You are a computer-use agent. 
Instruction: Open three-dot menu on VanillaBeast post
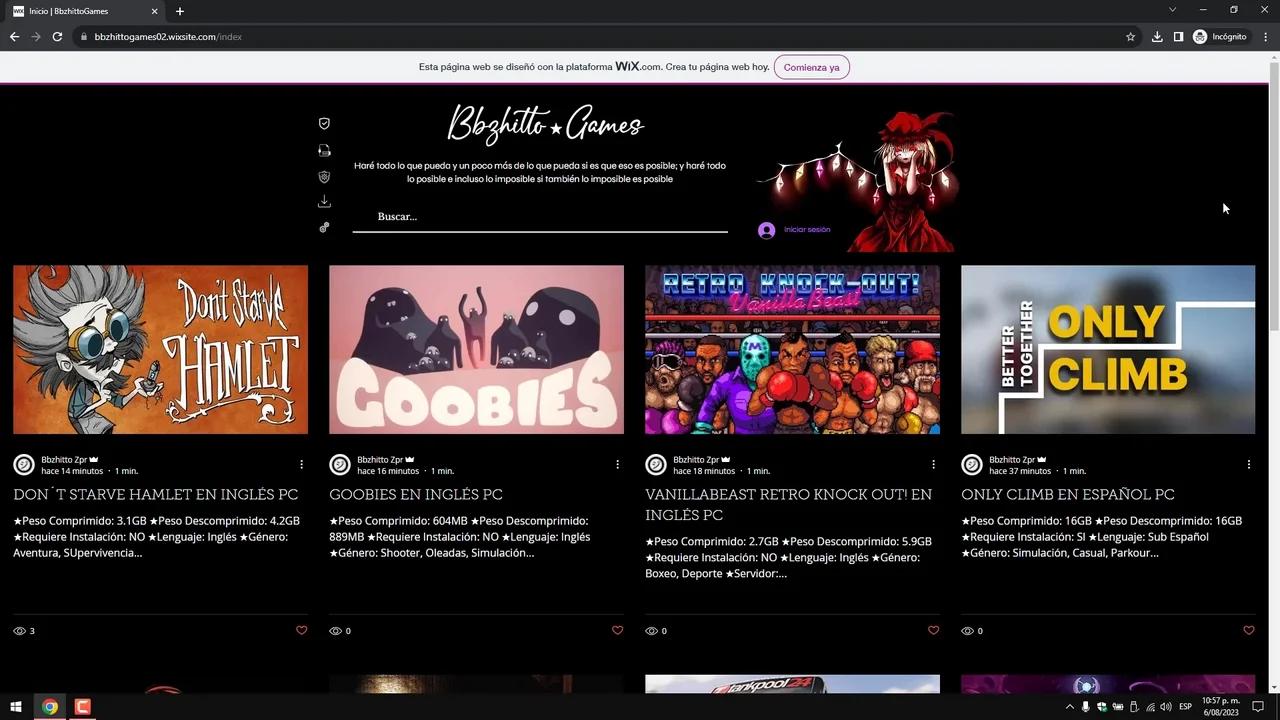[933, 464]
